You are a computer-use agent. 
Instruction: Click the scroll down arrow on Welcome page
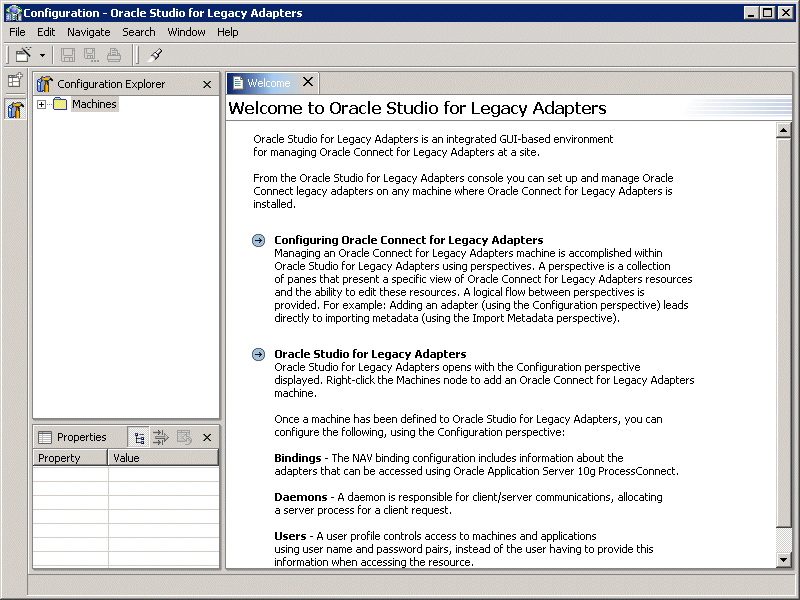pyautogui.click(x=783, y=560)
